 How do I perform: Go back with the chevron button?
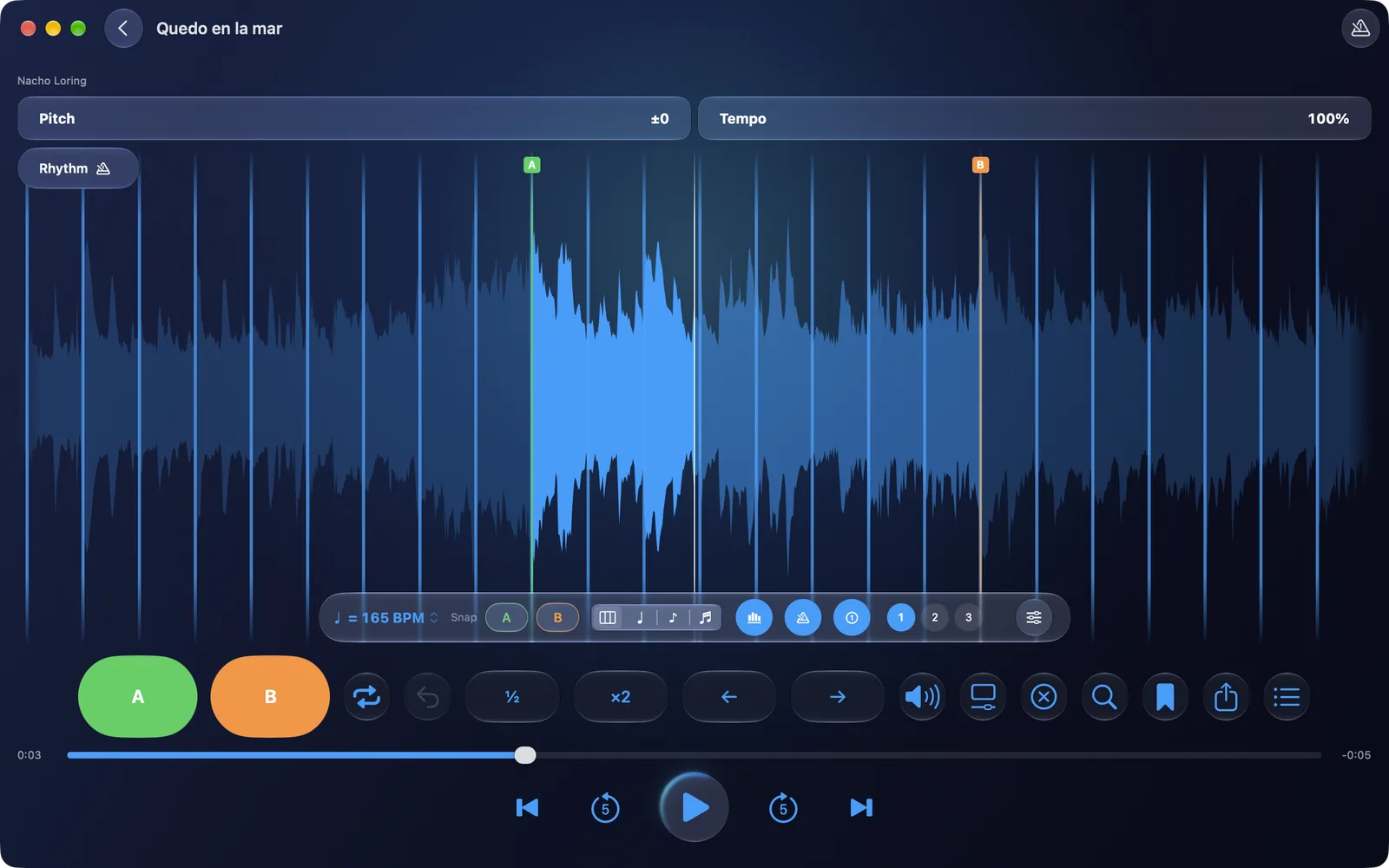tap(123, 29)
